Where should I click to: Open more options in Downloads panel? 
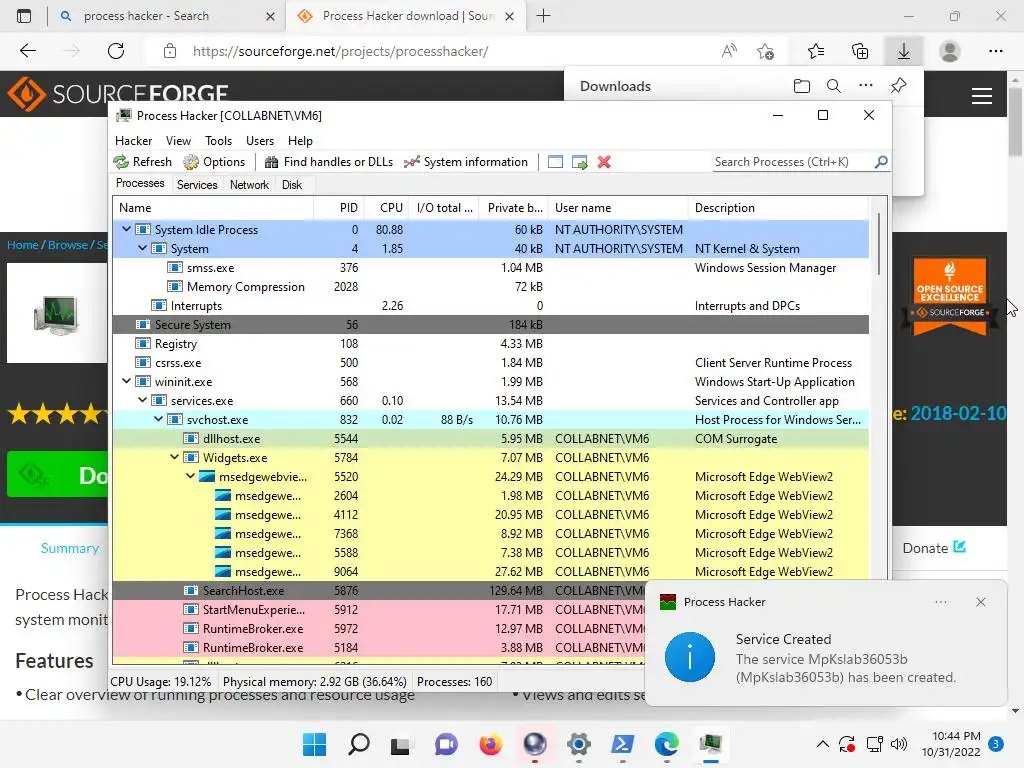(866, 85)
